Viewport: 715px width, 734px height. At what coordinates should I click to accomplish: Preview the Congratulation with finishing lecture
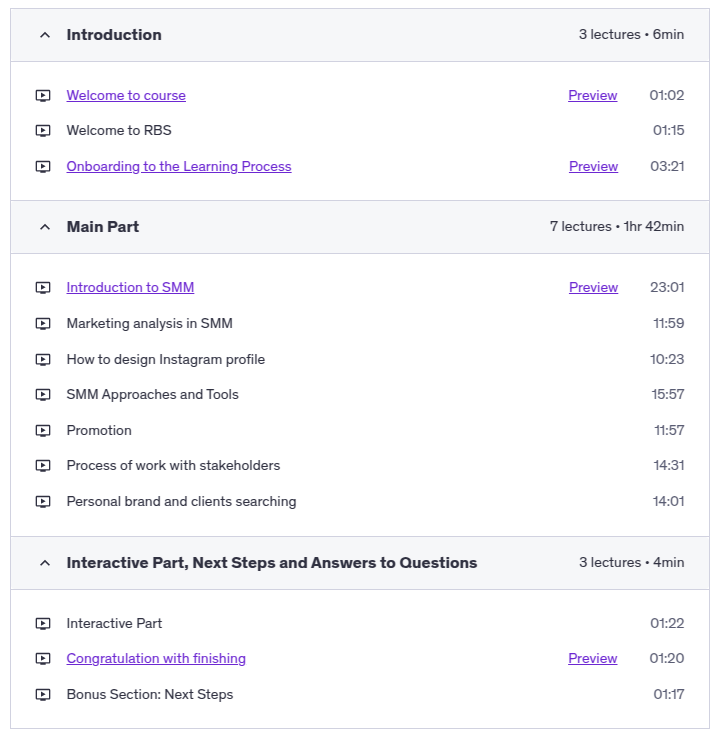pos(592,659)
